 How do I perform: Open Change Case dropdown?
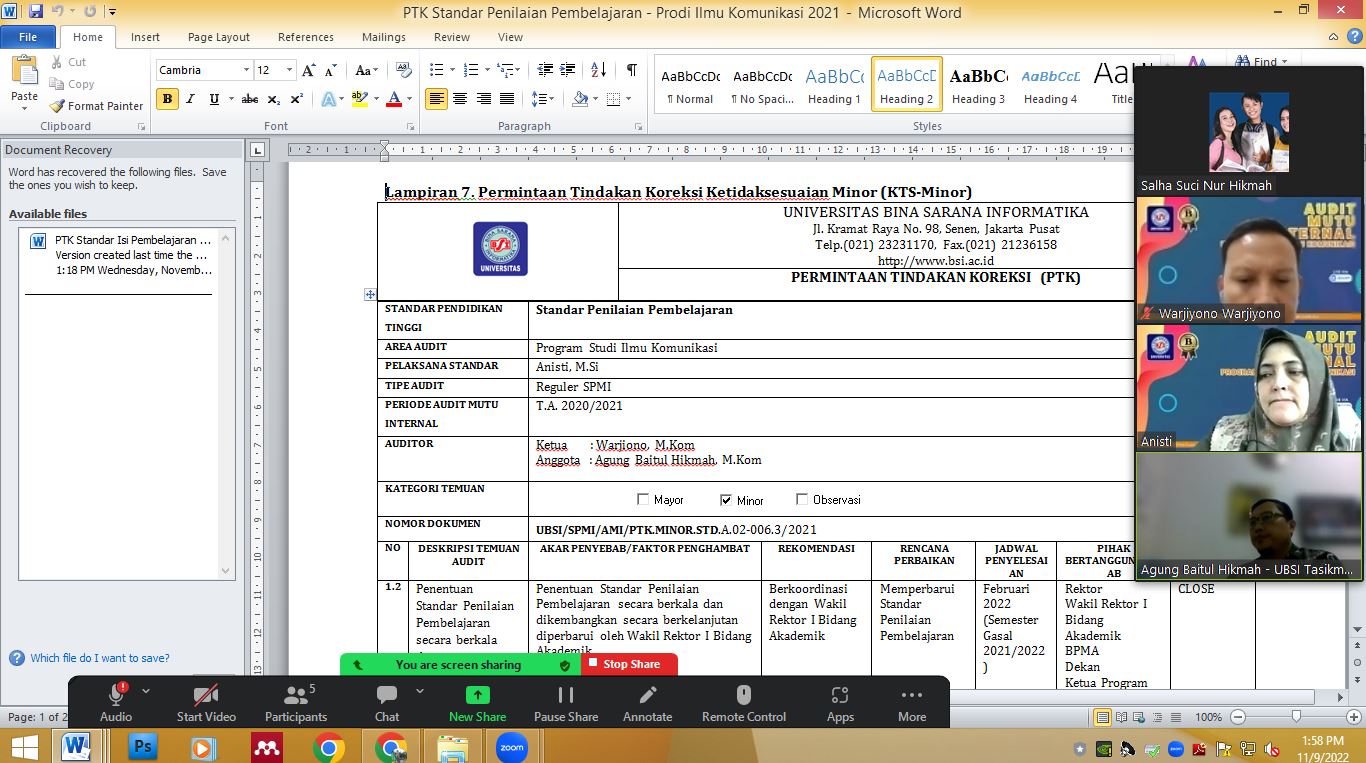pyautogui.click(x=367, y=70)
